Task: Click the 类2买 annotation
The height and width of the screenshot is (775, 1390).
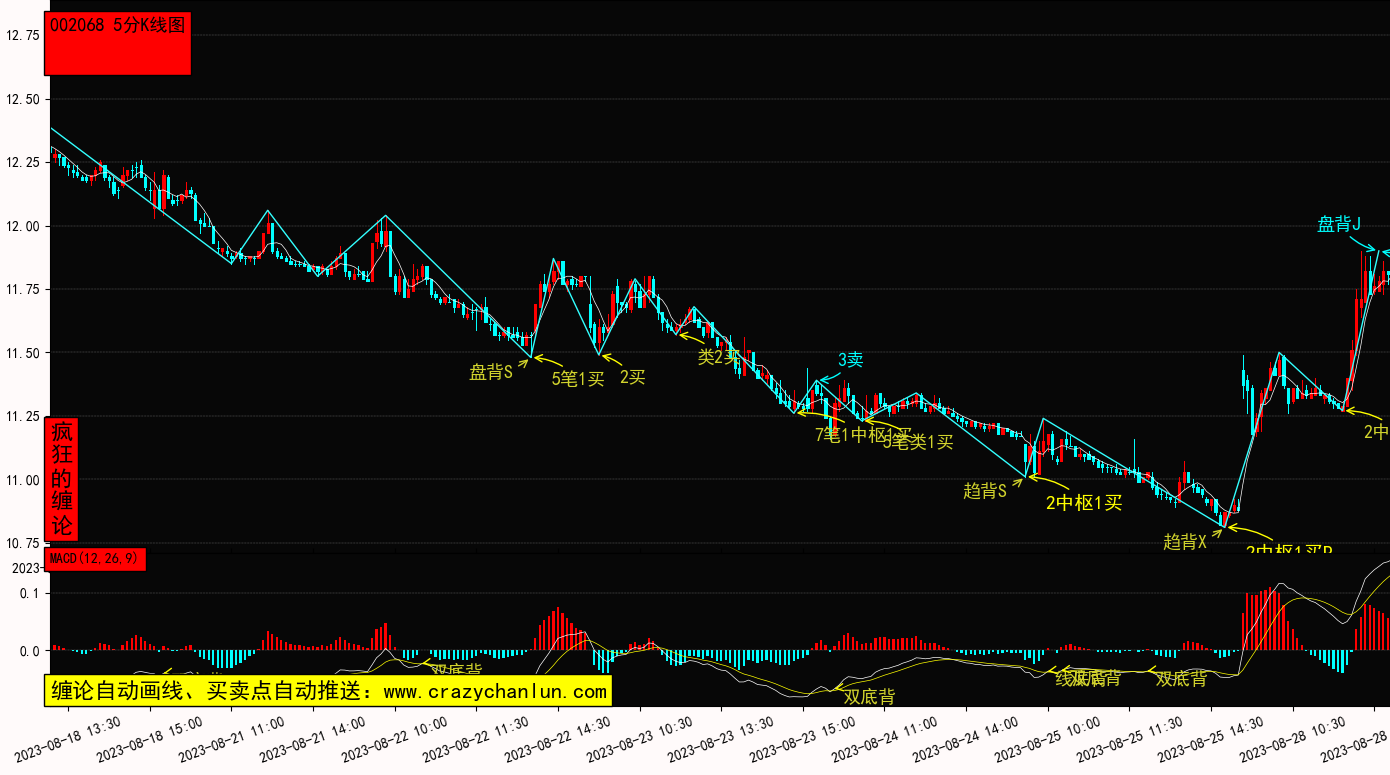Action: click(x=717, y=356)
